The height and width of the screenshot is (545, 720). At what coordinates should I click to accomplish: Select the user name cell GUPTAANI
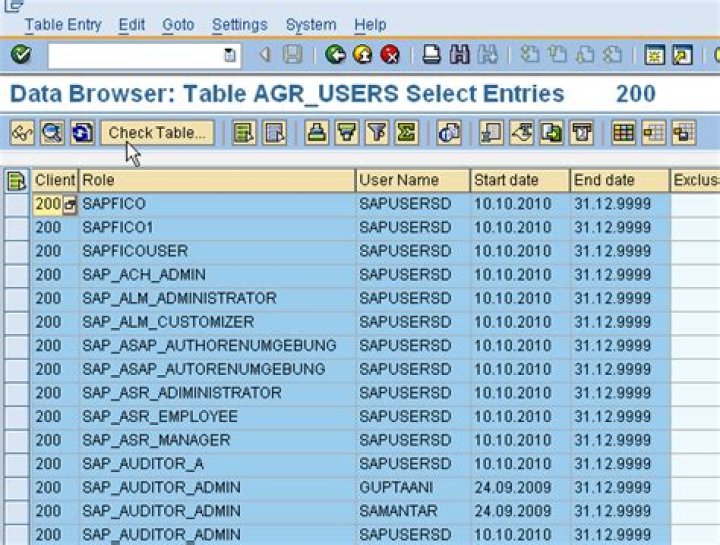pos(413,488)
